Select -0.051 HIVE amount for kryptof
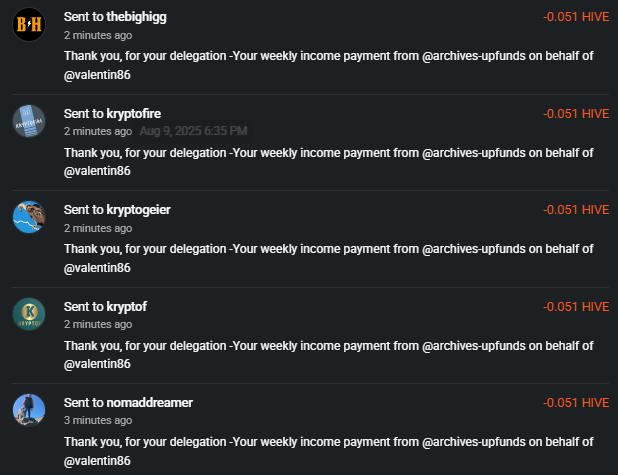 pyautogui.click(x=576, y=306)
